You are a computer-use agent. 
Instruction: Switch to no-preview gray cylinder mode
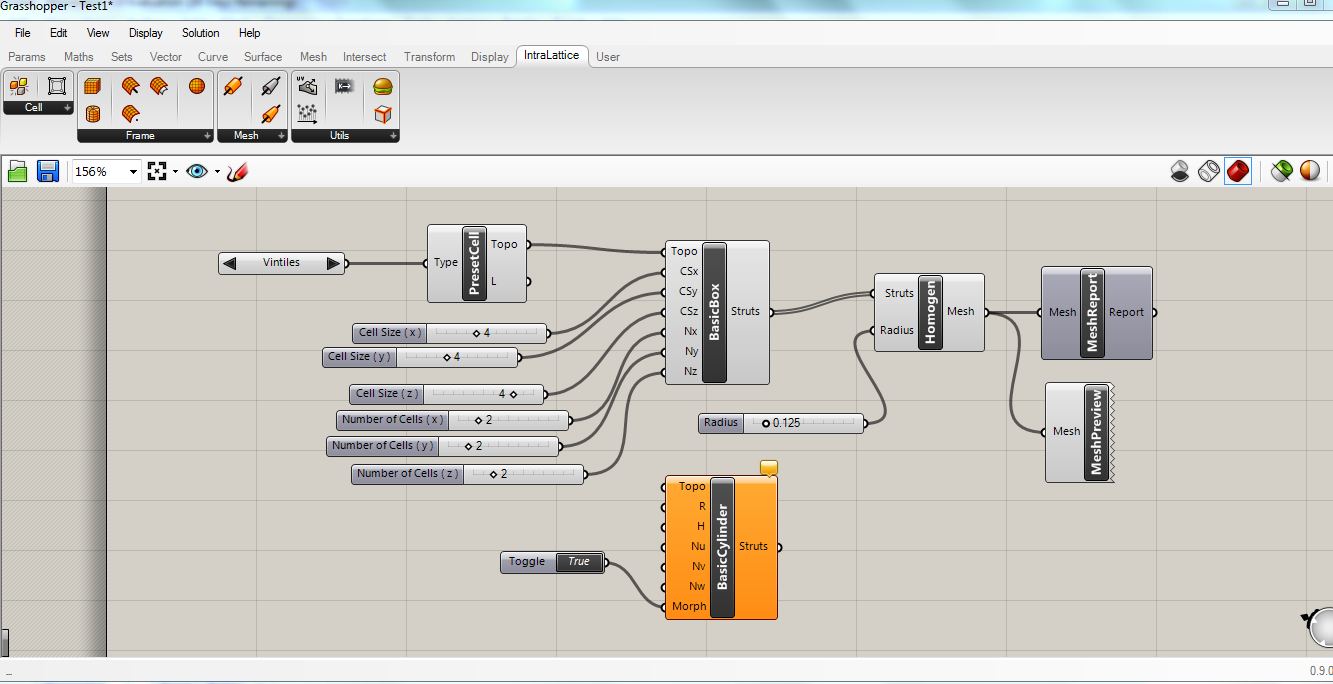click(1180, 172)
